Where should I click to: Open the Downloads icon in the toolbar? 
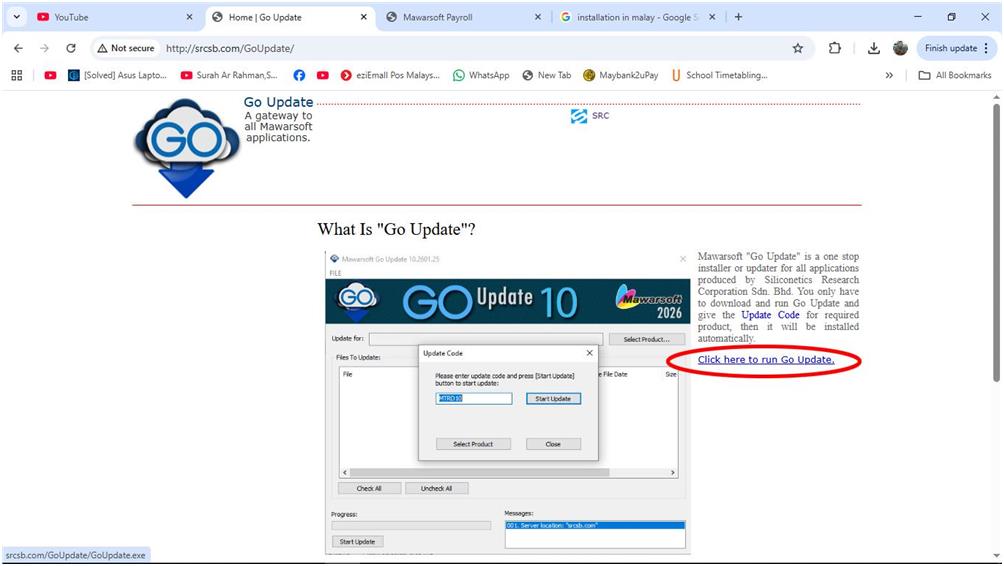[873, 48]
